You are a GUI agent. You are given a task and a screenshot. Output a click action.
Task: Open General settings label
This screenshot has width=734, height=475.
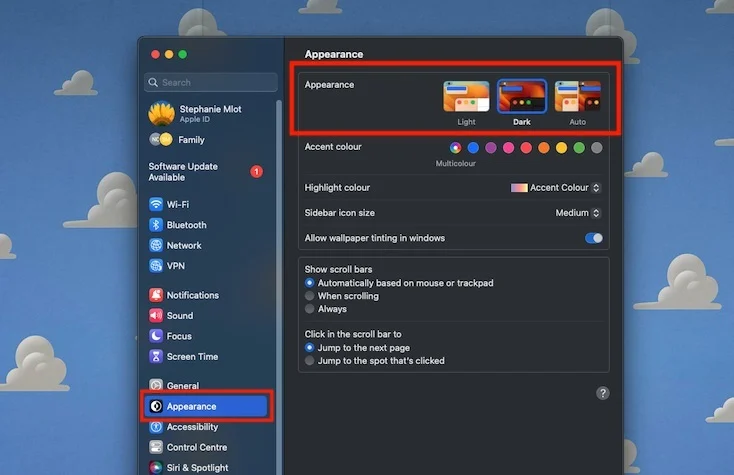183,386
